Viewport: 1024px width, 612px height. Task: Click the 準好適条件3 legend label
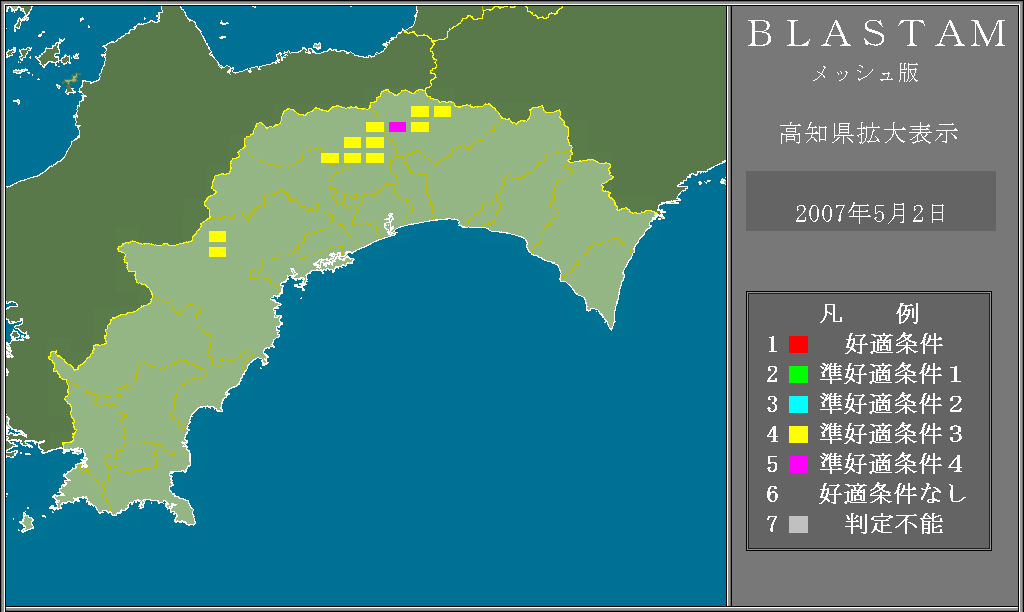pyautogui.click(x=891, y=434)
